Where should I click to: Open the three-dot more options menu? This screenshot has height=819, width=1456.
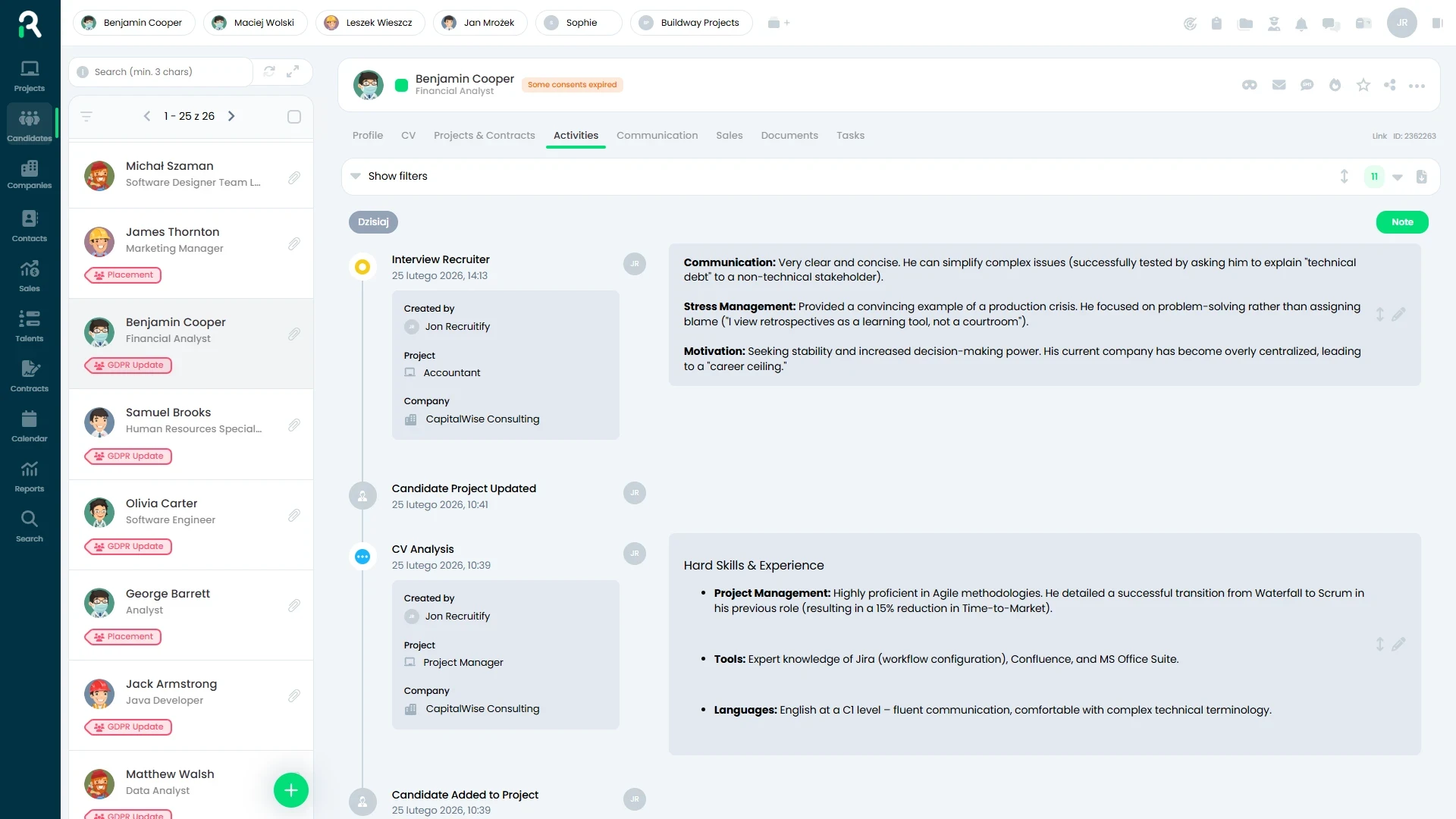pyautogui.click(x=1418, y=85)
